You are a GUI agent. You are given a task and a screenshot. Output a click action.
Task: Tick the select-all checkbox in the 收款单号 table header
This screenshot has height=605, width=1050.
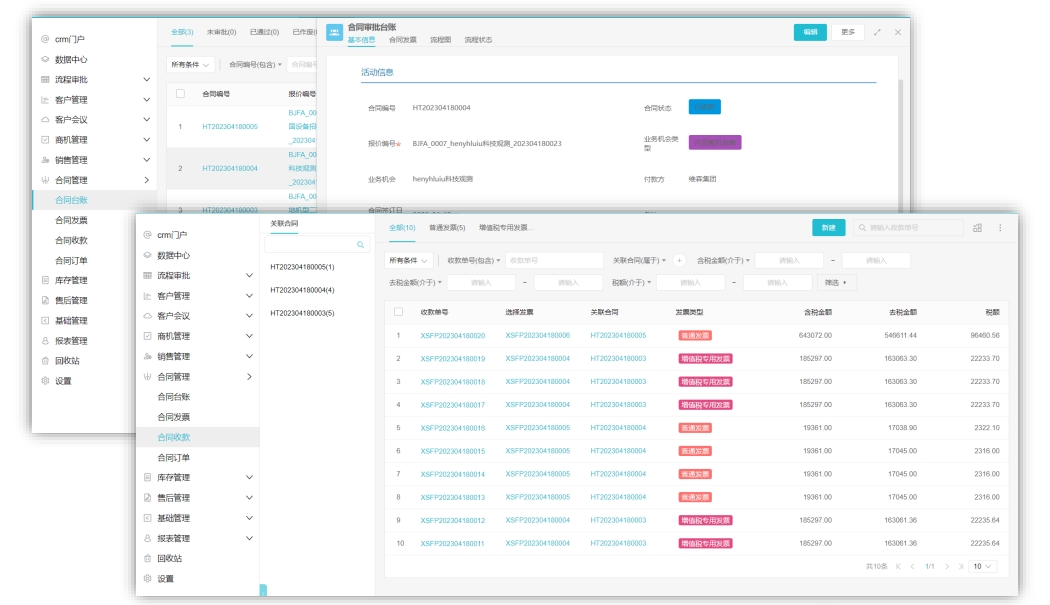pyautogui.click(x=398, y=312)
